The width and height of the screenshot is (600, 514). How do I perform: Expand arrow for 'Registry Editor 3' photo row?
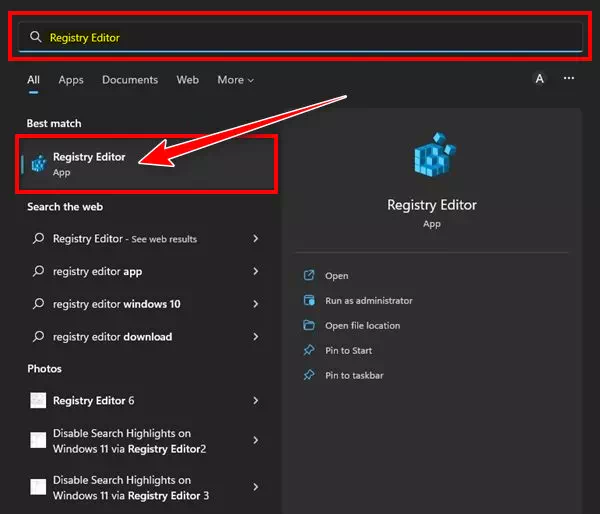(x=256, y=487)
